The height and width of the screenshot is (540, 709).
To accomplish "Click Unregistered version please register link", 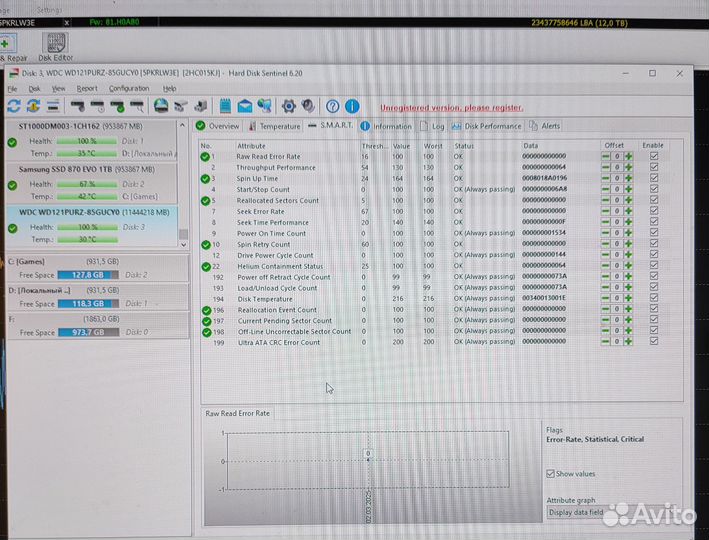I will (451, 108).
